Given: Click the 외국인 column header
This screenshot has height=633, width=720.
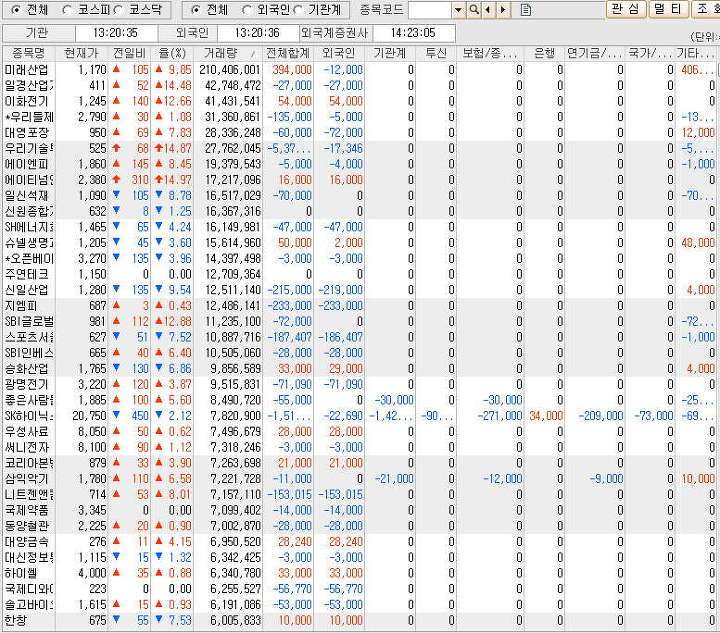Looking at the screenshot, I should [x=339, y=53].
